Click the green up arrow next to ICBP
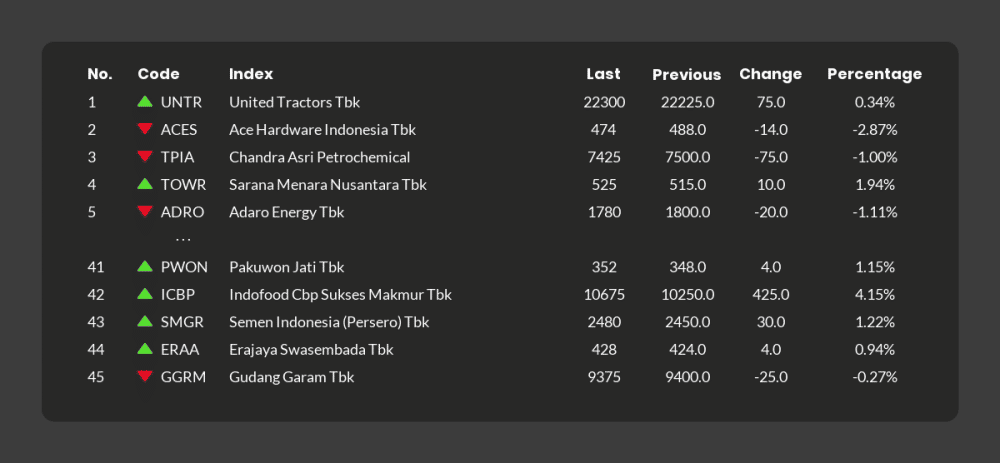 [x=145, y=293]
